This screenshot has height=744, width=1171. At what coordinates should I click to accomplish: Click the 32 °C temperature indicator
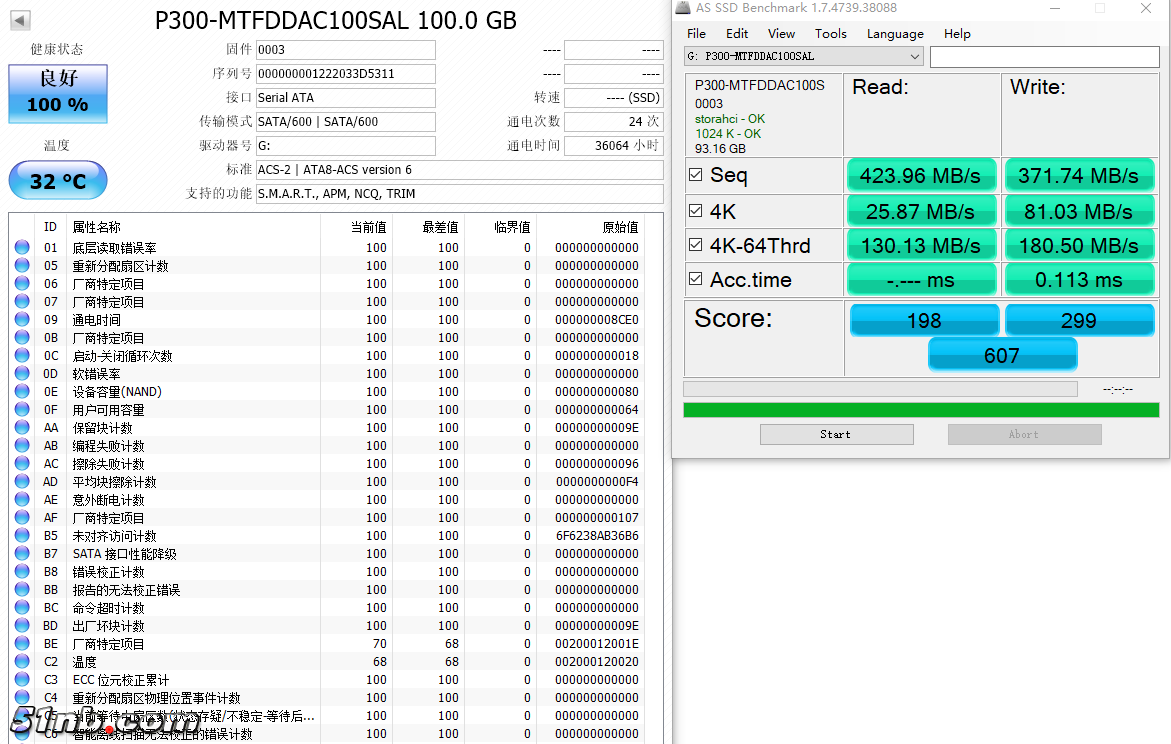click(58, 181)
